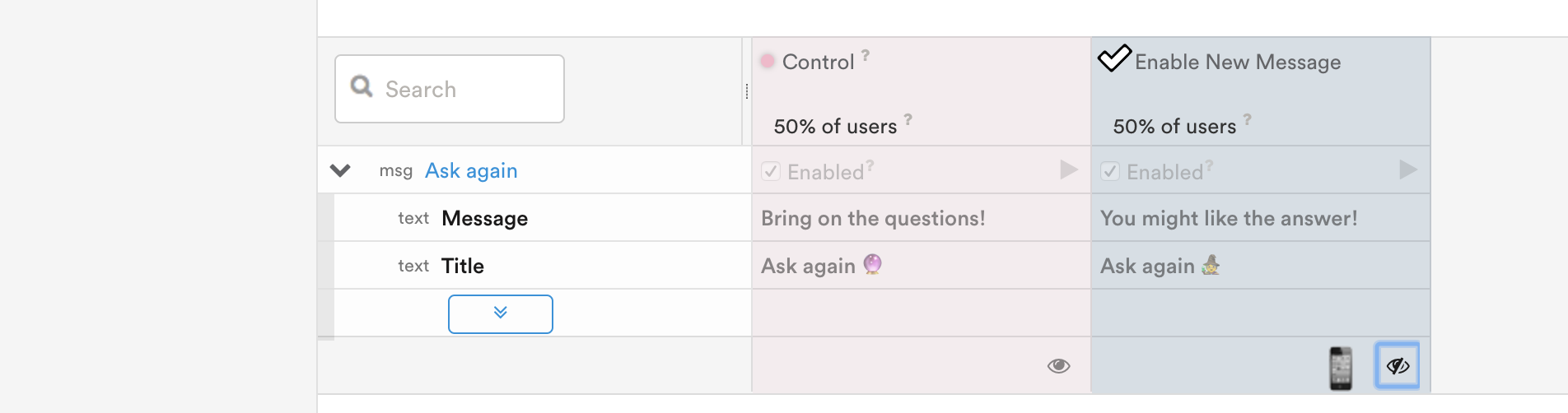The width and height of the screenshot is (1568, 413).
Task: Show preview with the Control eye icon
Action: coord(1059,366)
